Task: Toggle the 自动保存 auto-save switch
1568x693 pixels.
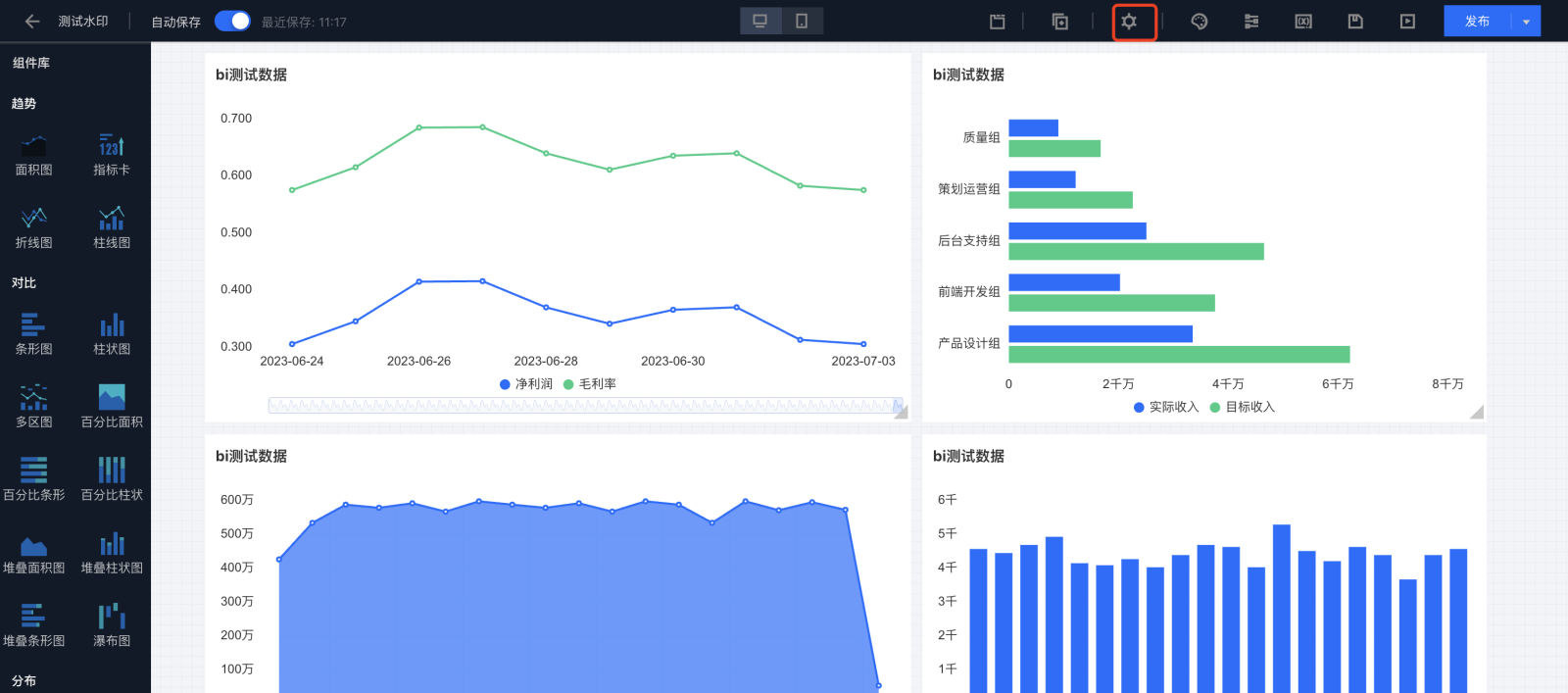Action: (232, 22)
